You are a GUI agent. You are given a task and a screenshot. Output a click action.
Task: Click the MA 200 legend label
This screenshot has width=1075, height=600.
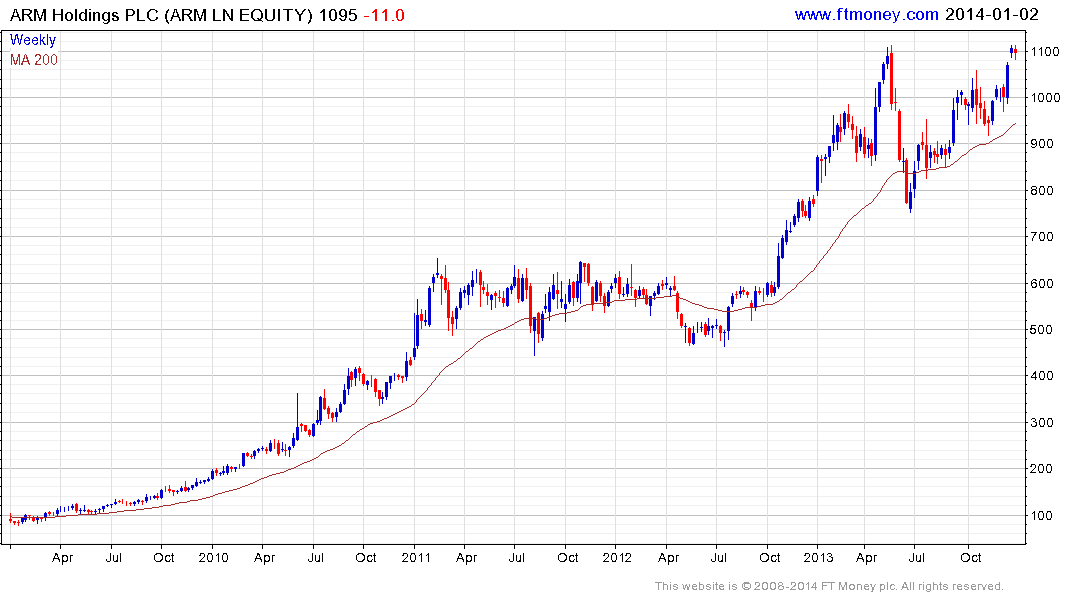(x=34, y=60)
